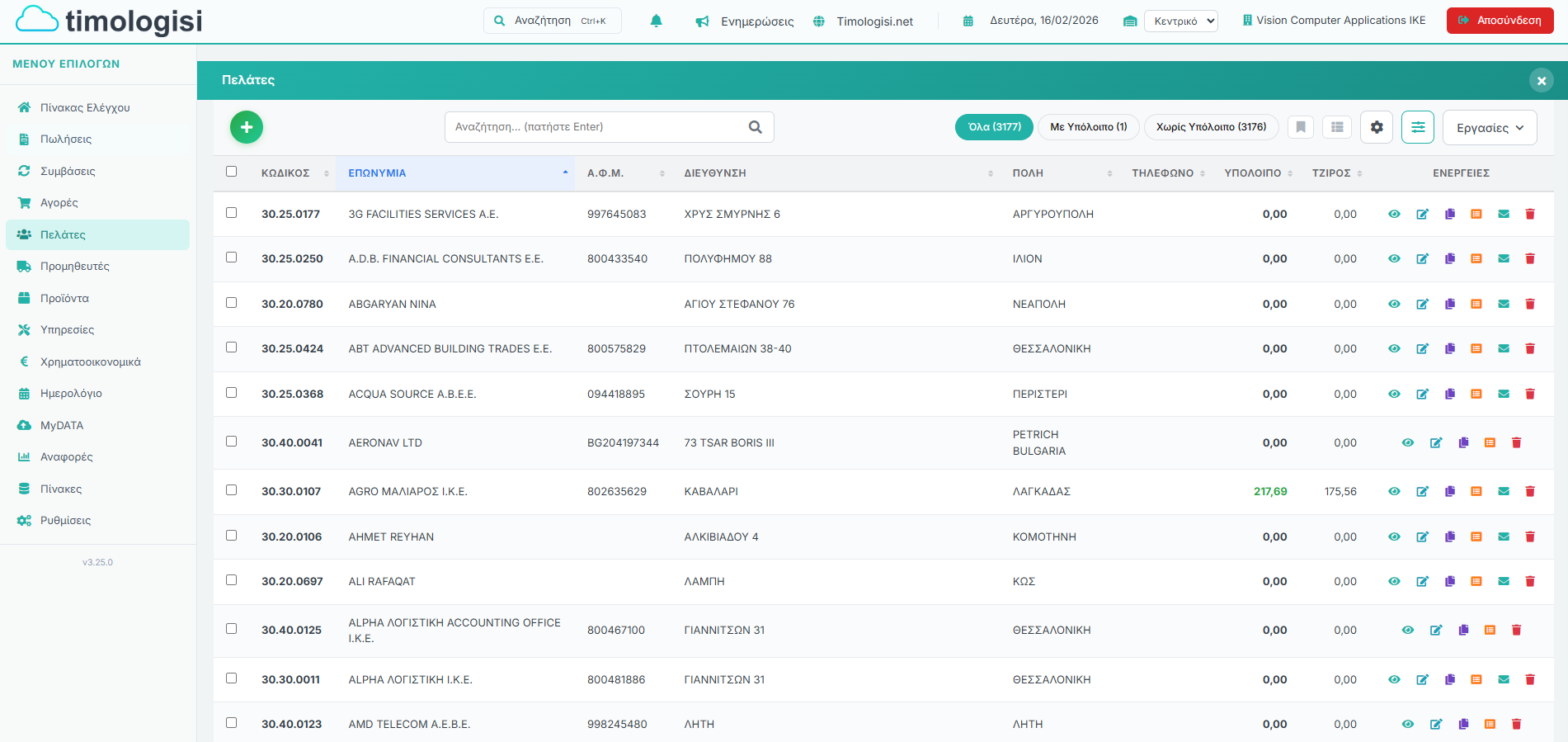Check the box for A.D.B. FINANCIAL CONSULTANTS
Image resolution: width=1568 pixels, height=742 pixels.
231,258
